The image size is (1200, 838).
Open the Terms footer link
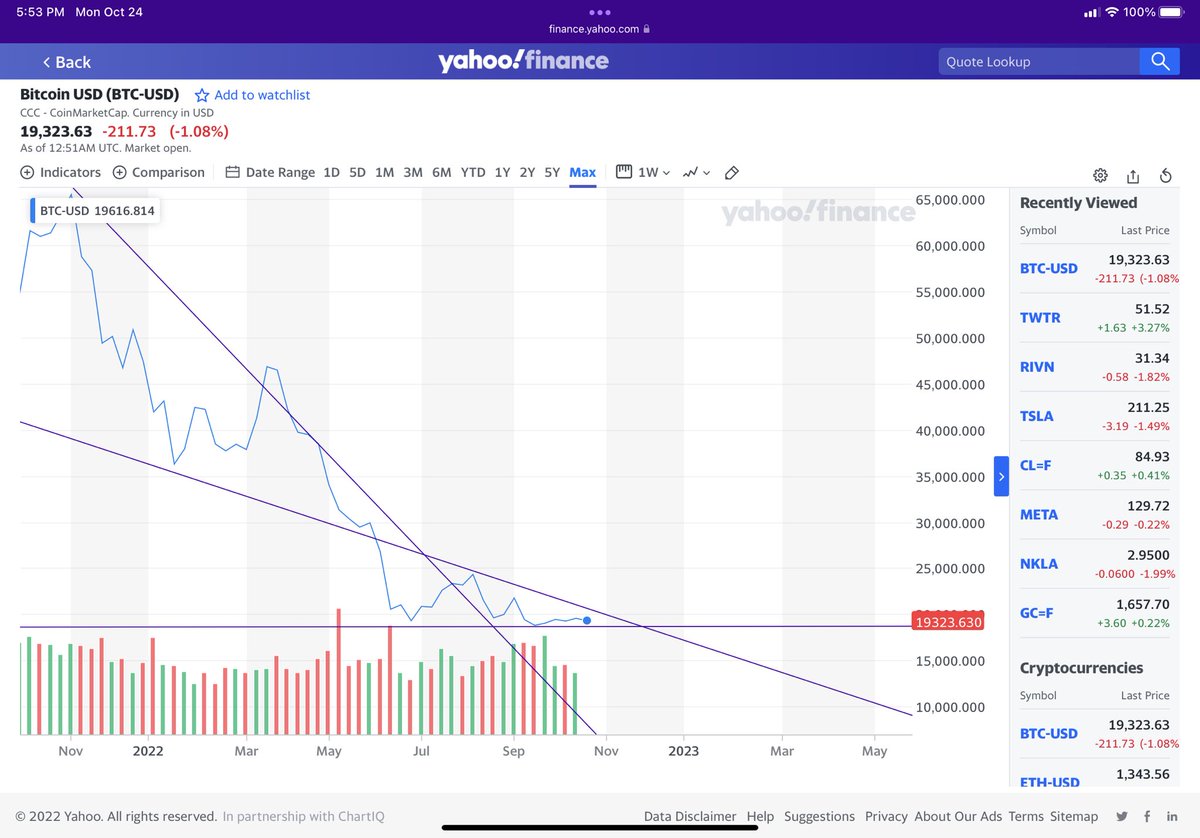tap(1026, 816)
